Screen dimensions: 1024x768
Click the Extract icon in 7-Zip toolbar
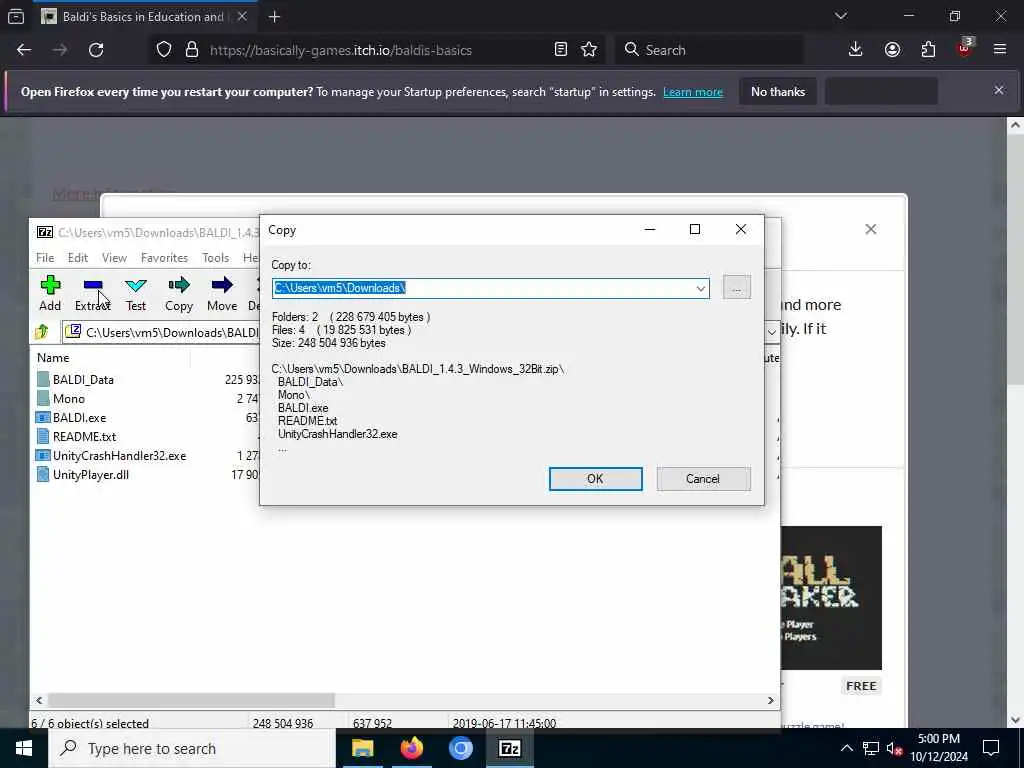click(x=93, y=285)
